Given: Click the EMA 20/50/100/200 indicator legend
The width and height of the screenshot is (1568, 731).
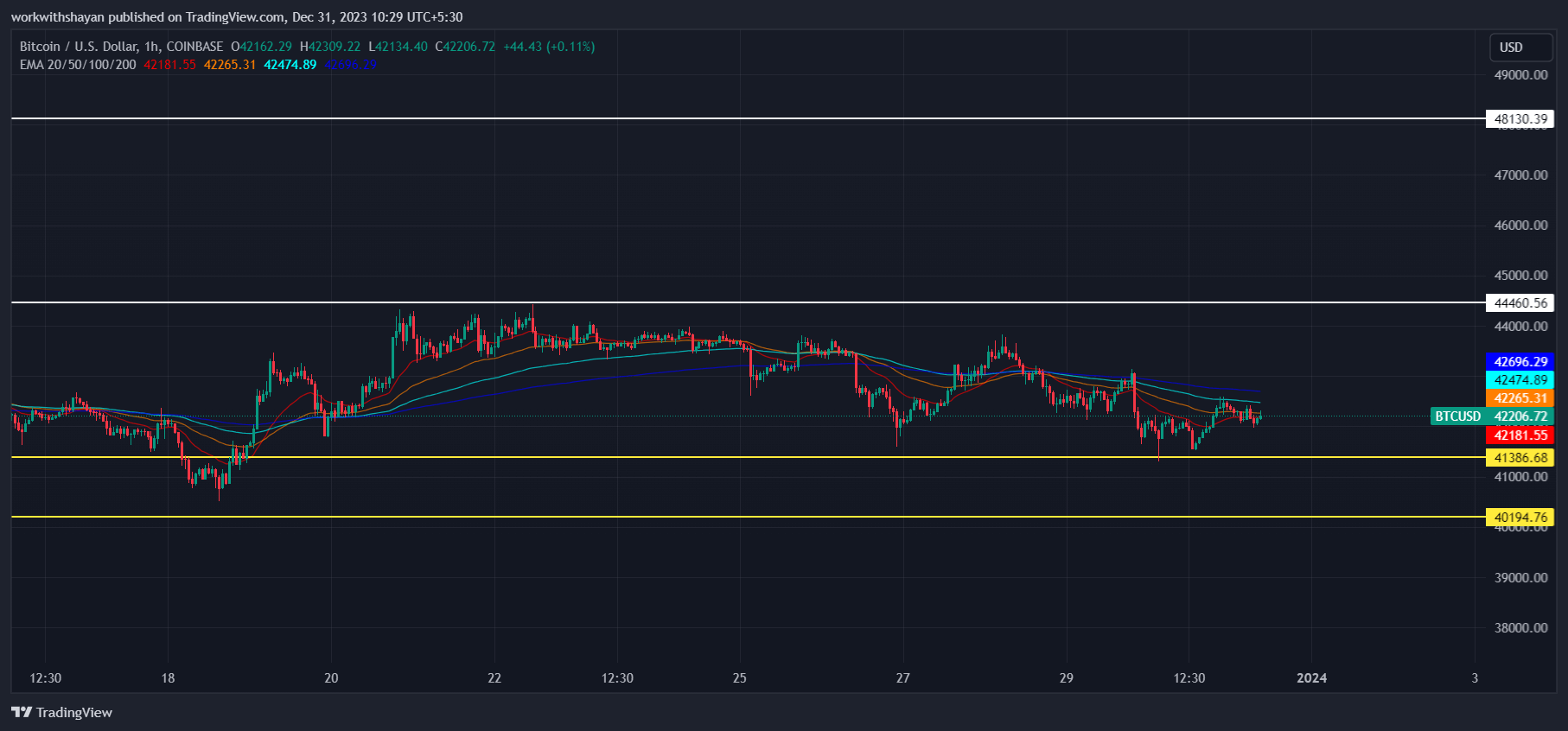Looking at the screenshot, I should (x=78, y=65).
